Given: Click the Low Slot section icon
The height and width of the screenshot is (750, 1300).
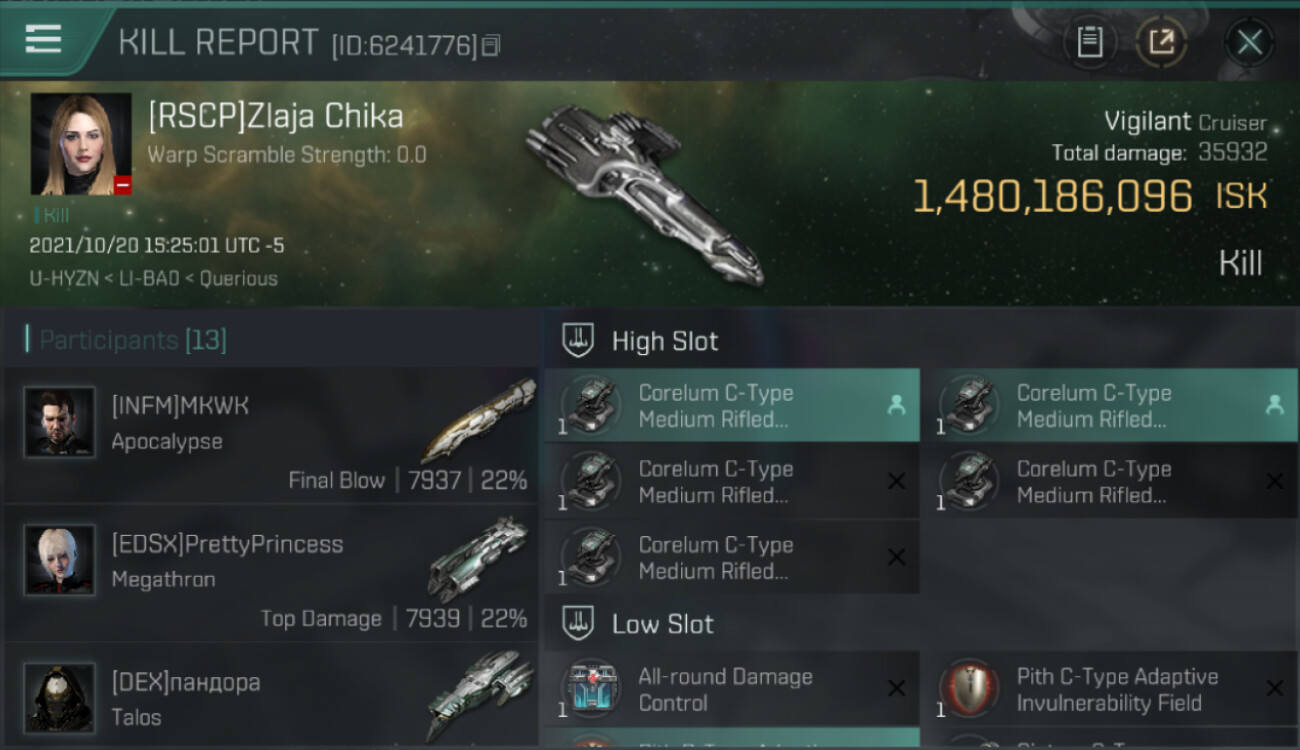Looking at the screenshot, I should click(x=578, y=623).
